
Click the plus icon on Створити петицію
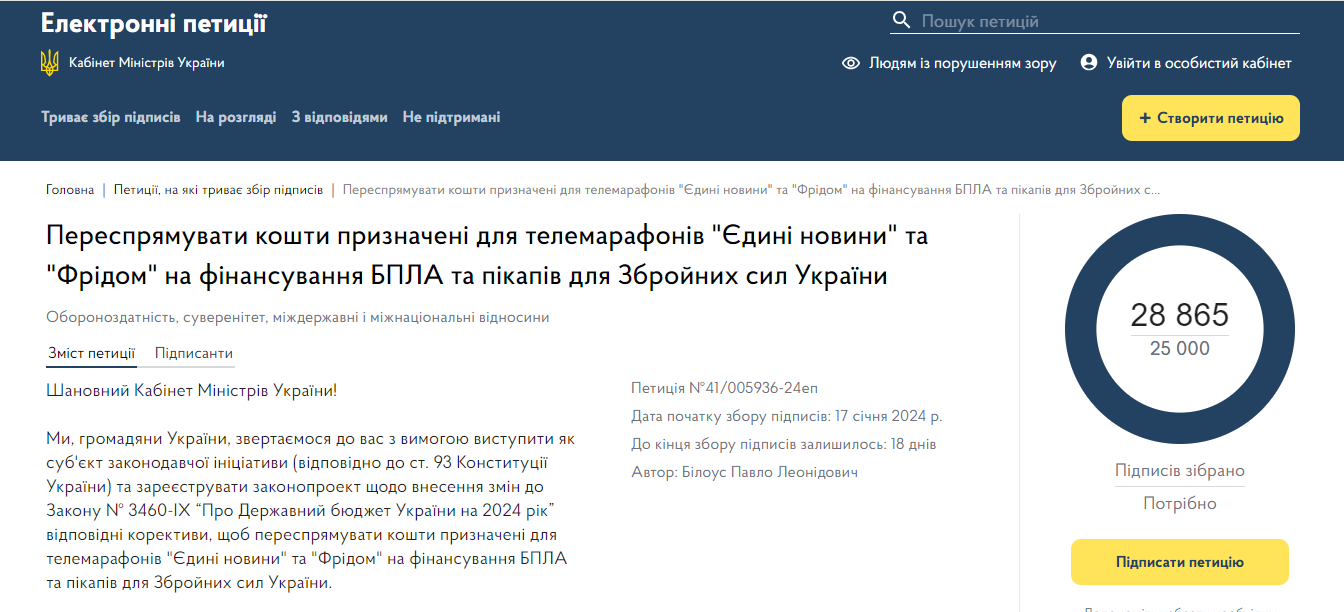point(1145,118)
